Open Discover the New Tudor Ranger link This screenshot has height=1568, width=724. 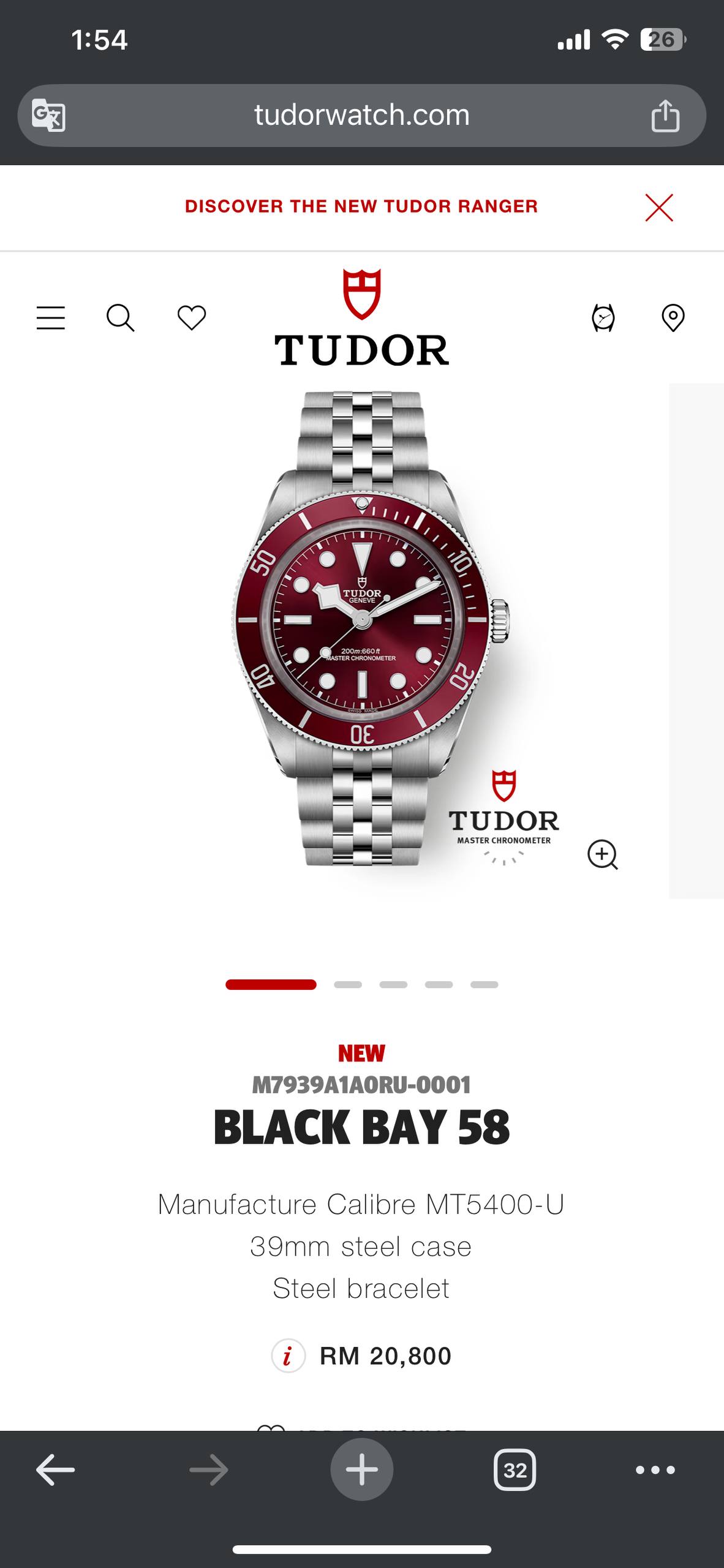(361, 206)
